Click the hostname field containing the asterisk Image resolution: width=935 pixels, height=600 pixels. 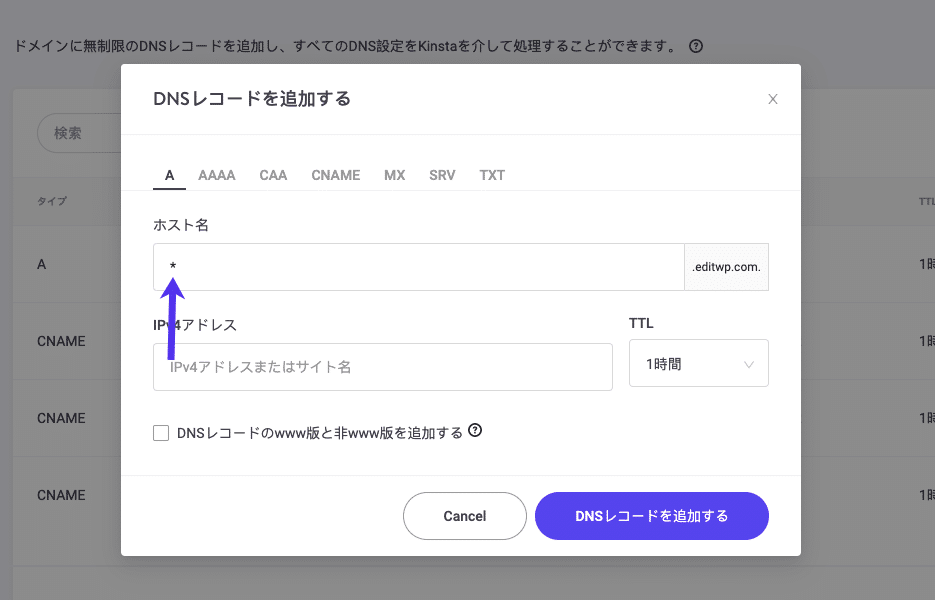pos(420,266)
